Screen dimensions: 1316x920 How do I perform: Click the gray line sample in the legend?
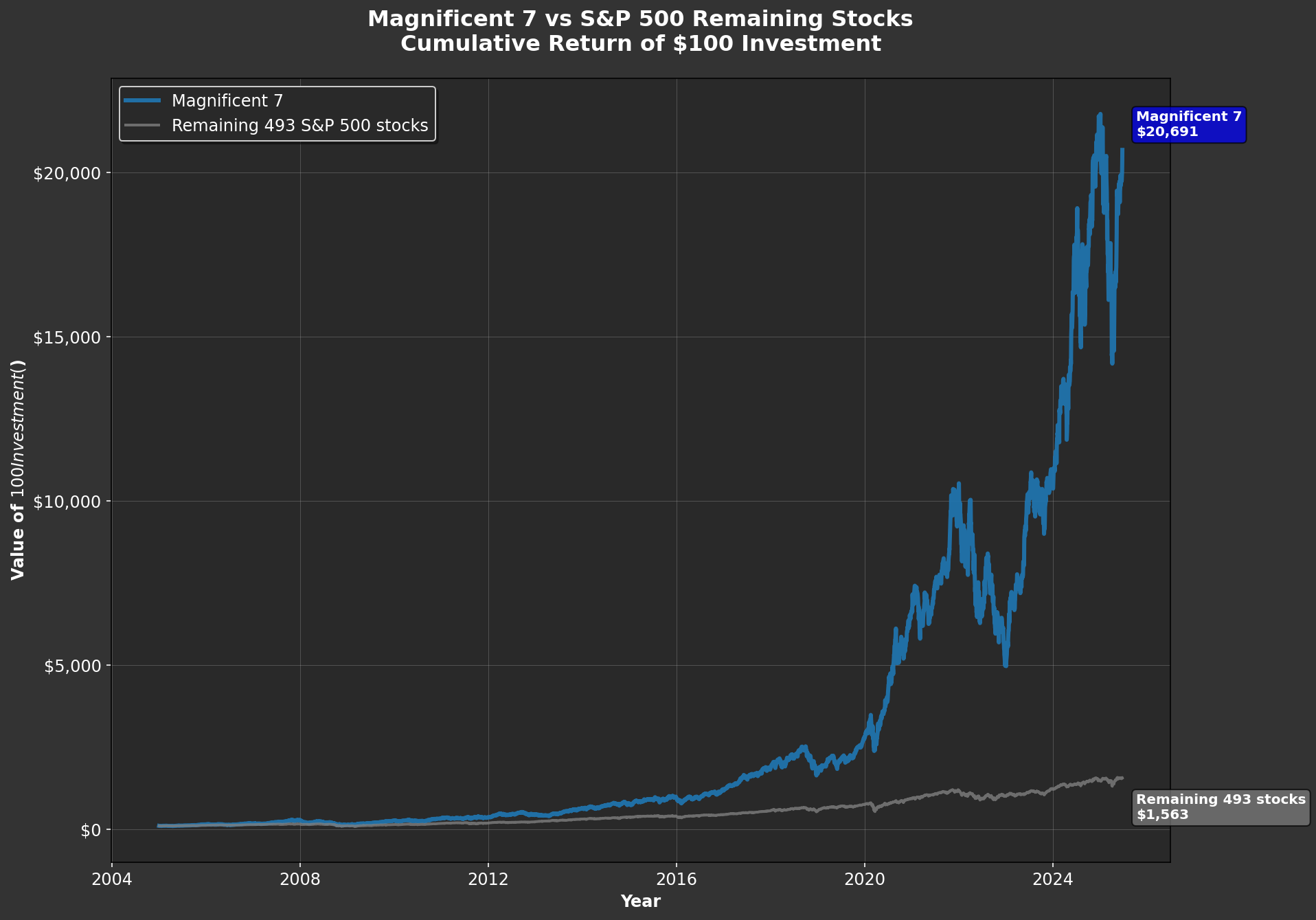142,126
